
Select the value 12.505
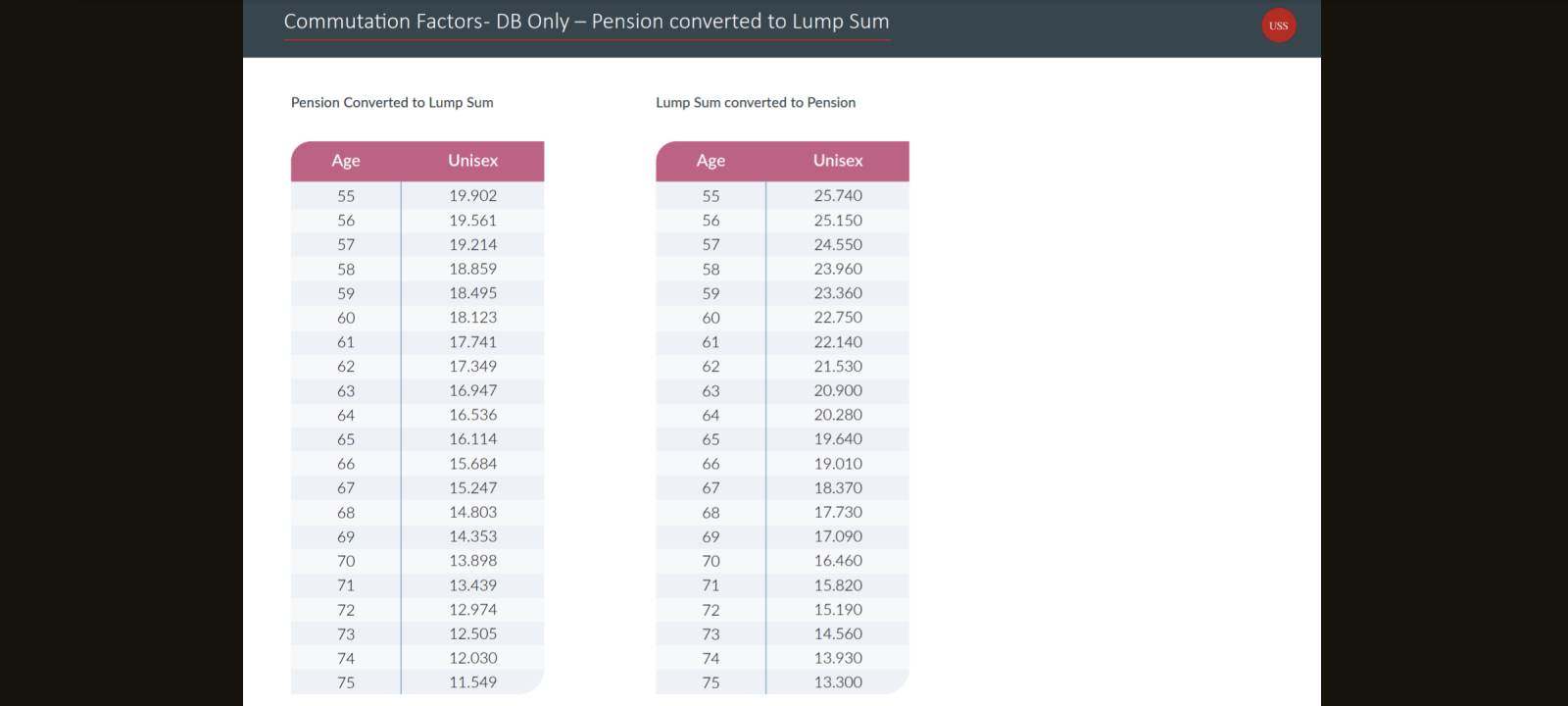coord(473,633)
